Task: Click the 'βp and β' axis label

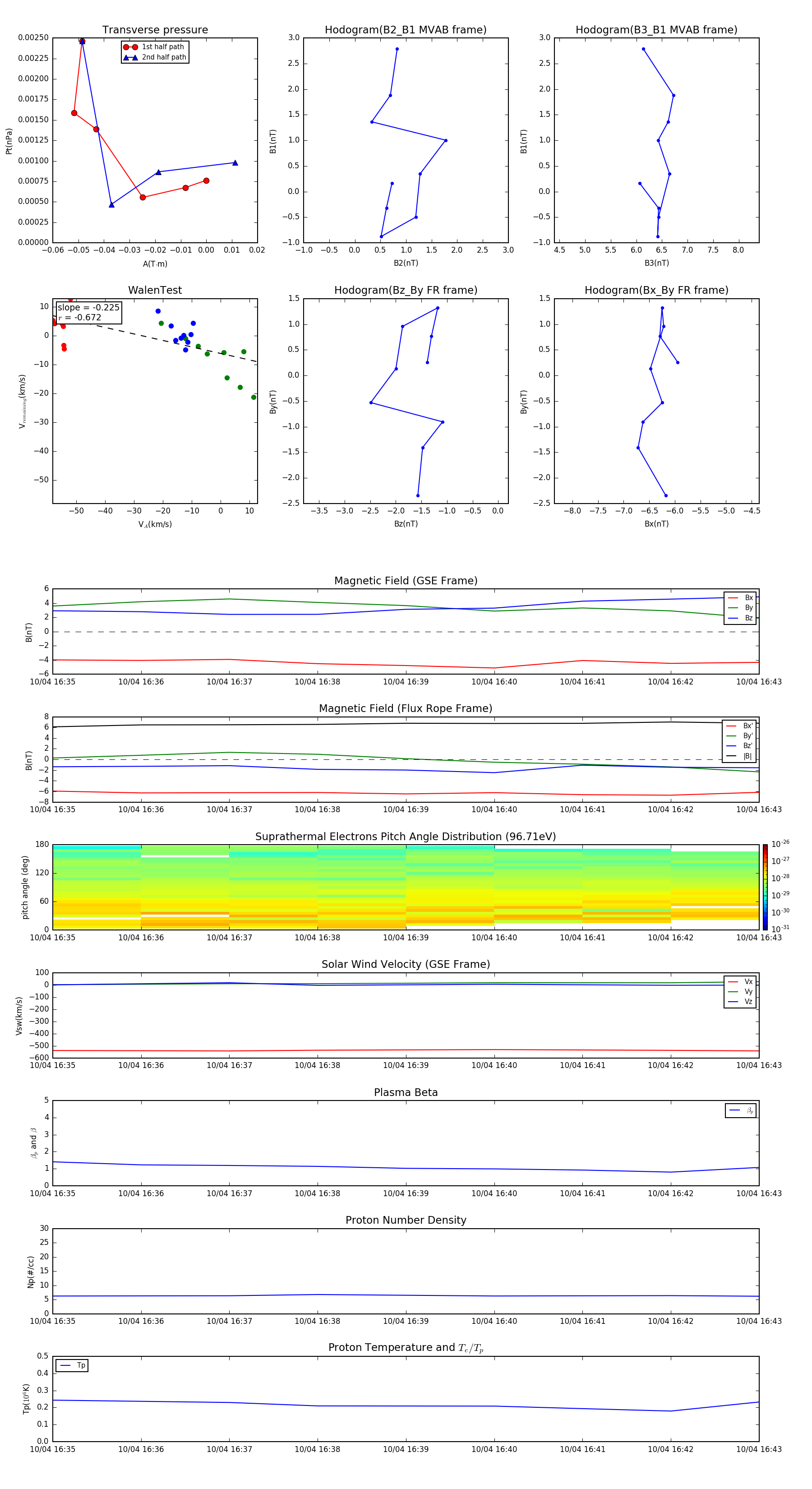Action: point(33,1143)
